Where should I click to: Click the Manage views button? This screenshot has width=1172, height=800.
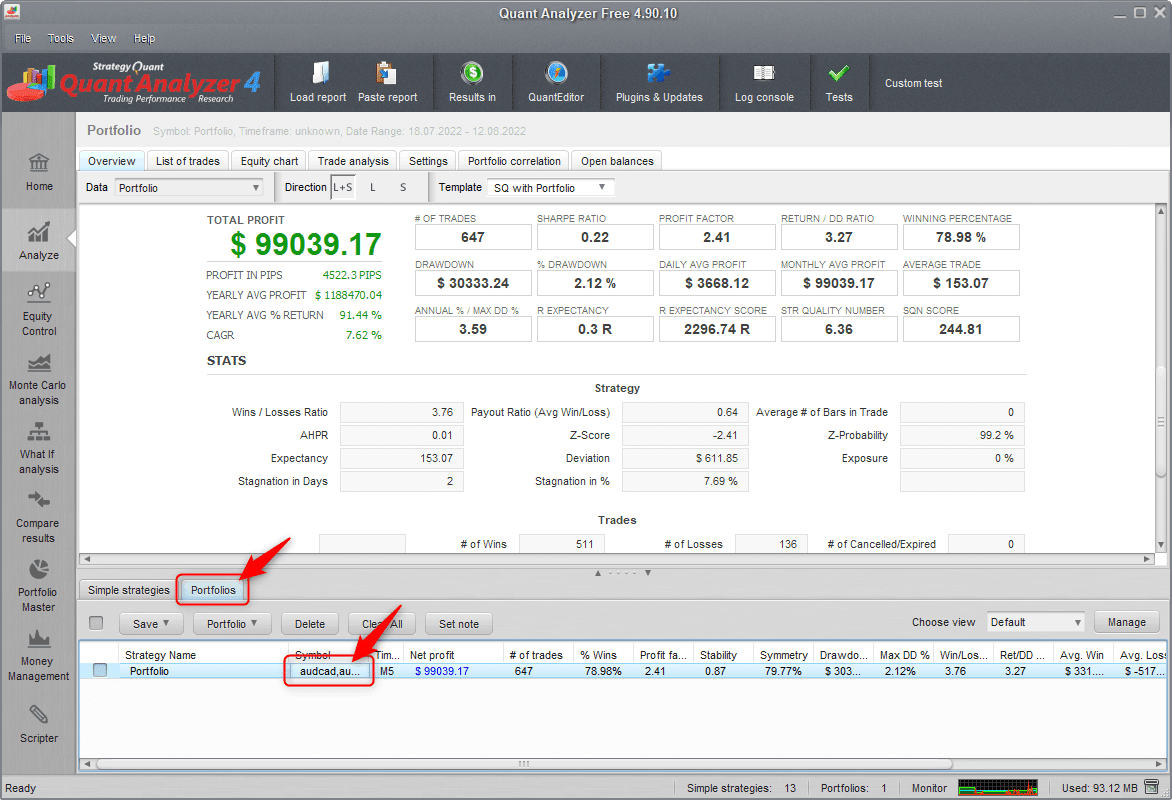tap(1126, 622)
